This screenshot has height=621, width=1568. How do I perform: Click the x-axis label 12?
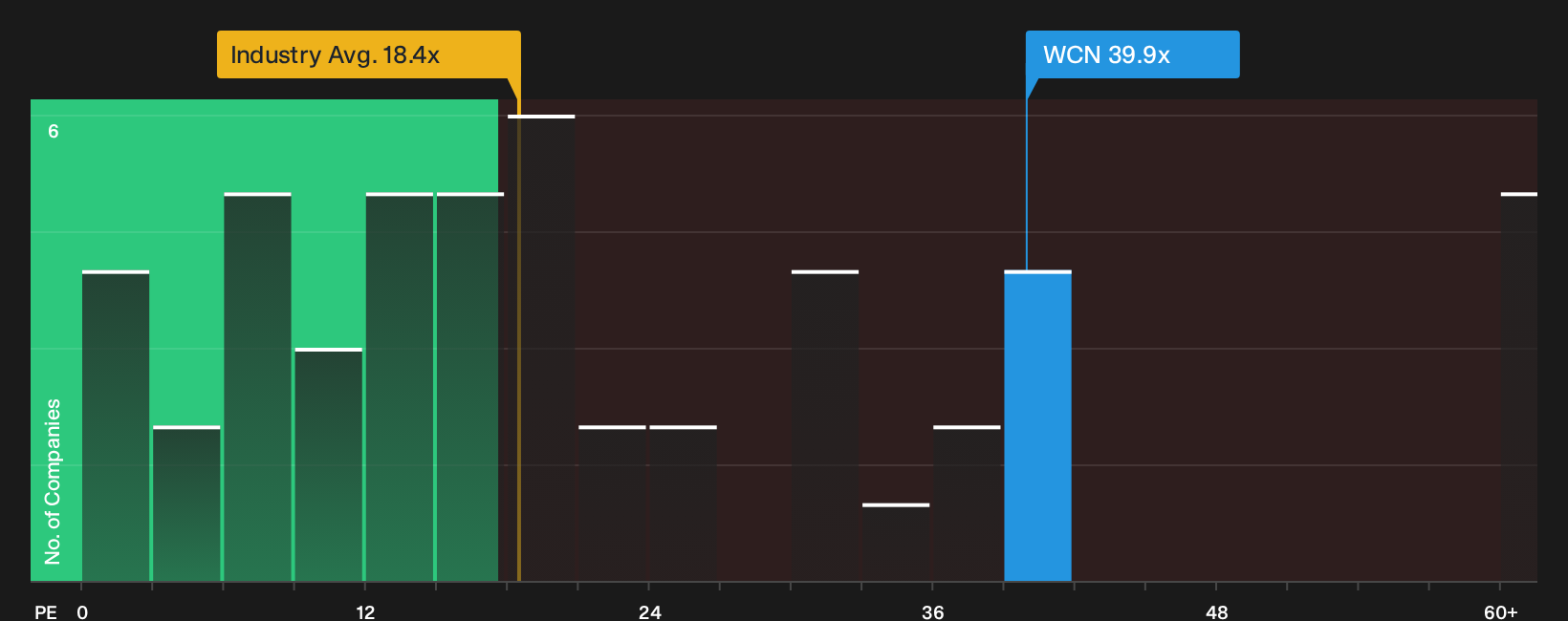365,611
